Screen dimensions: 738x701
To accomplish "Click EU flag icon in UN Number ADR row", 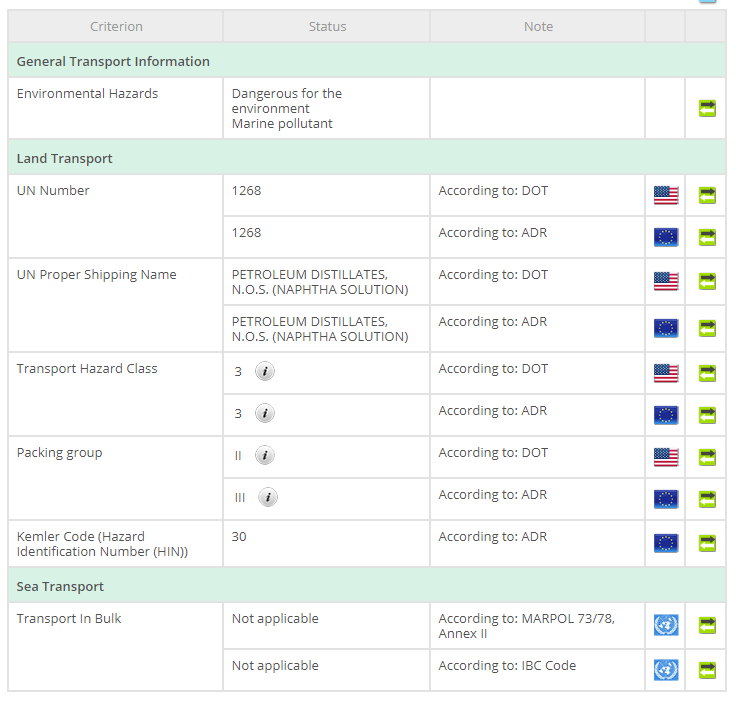I will pyautogui.click(x=665, y=237).
